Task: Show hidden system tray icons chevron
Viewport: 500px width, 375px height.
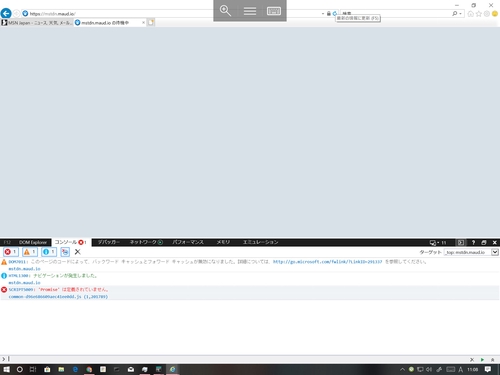Action: pos(402,369)
